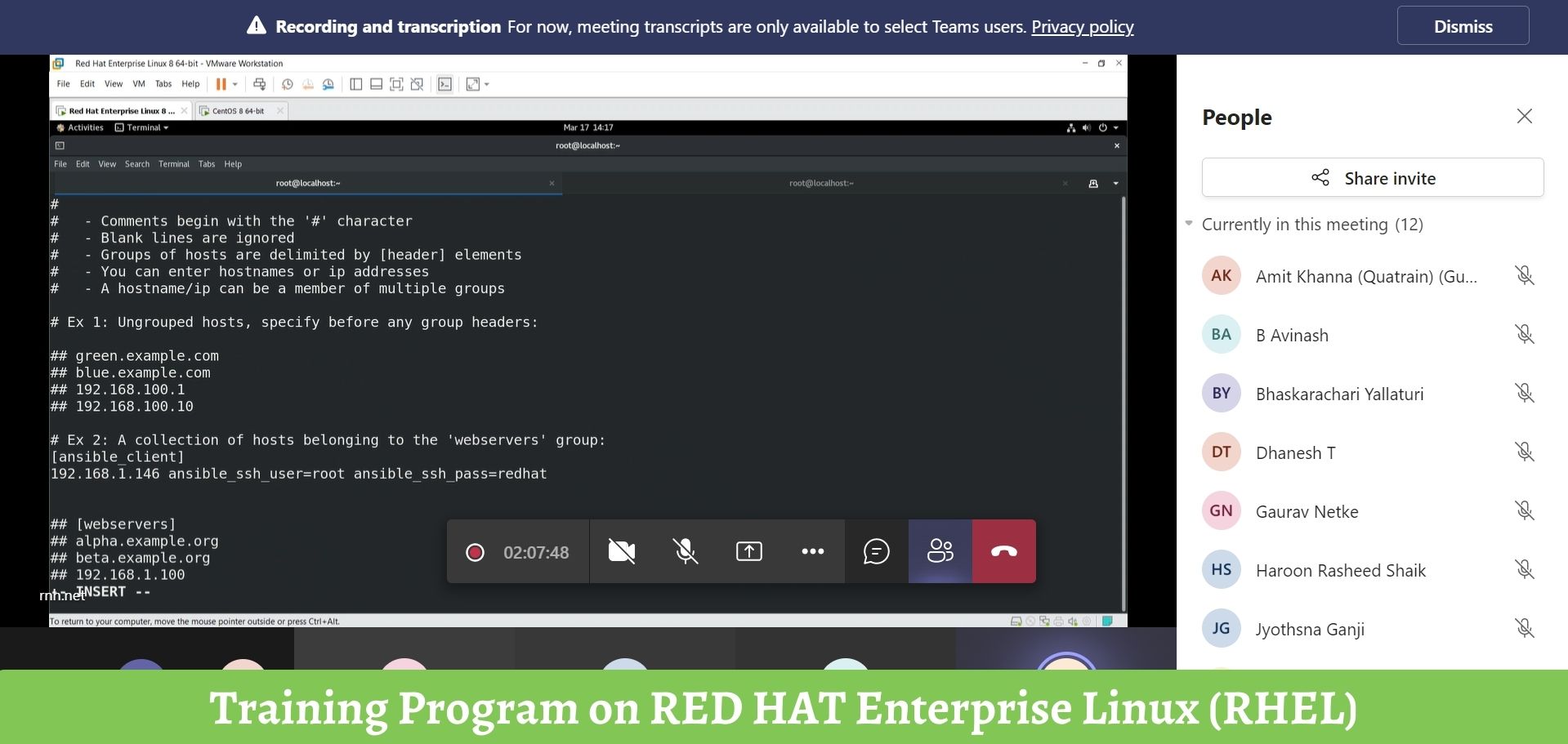Click the network icon in GNOME top bar
The height and width of the screenshot is (744, 1568).
click(1071, 127)
